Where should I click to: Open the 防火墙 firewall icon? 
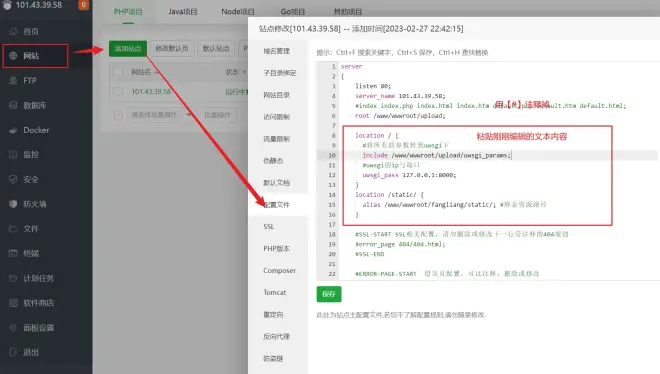(13, 204)
